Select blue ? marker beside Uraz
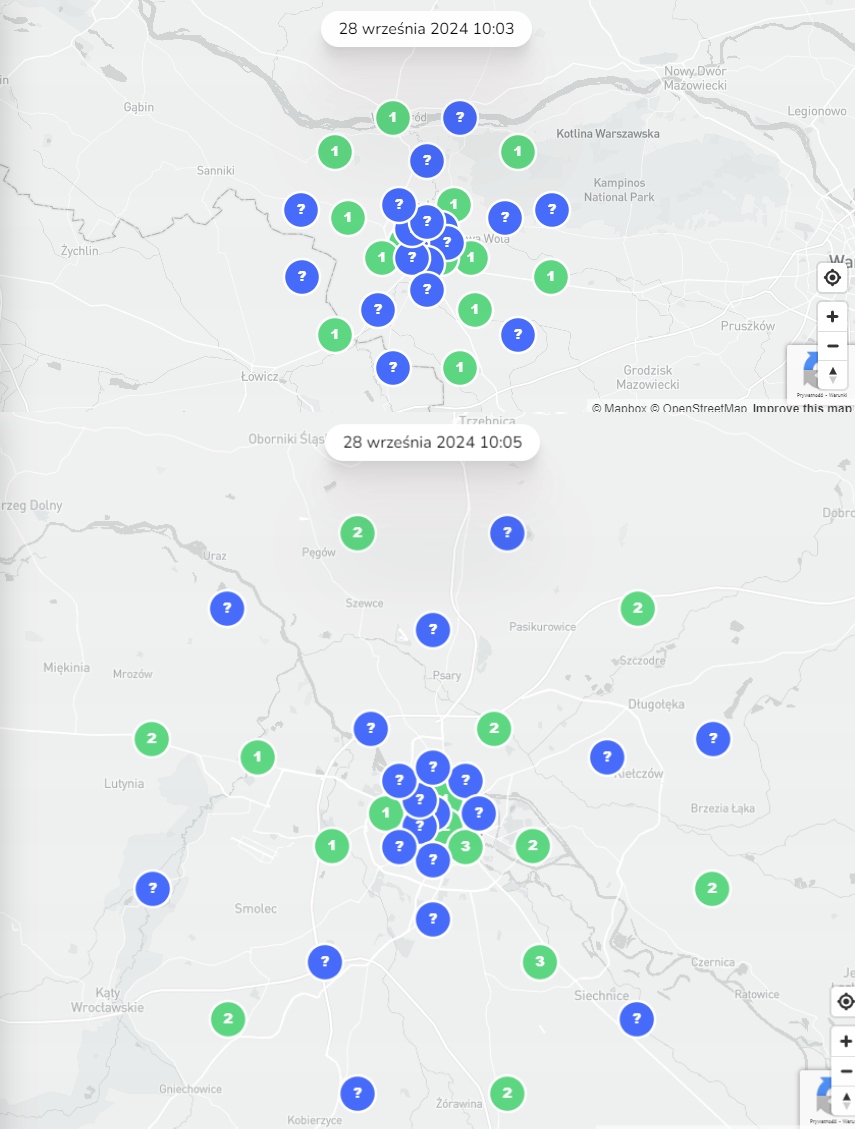Screen dimensions: 855x1129 (227, 608)
